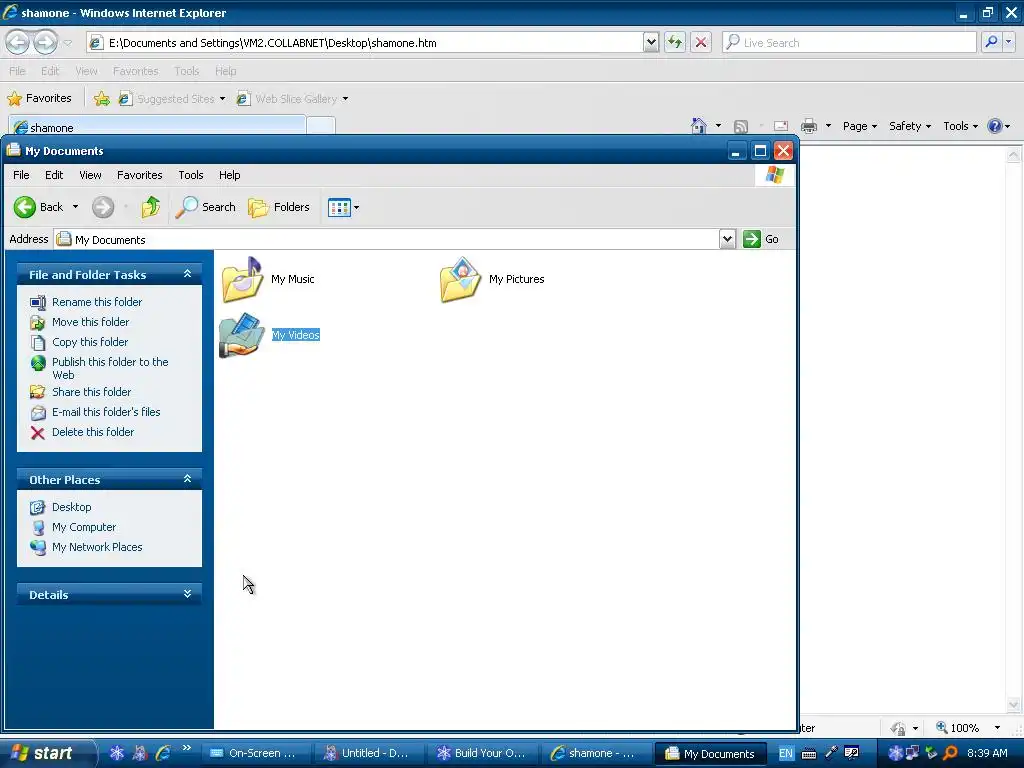Collapse File and Folder Tasks panel
The width and height of the screenshot is (1024, 768).
(x=187, y=274)
